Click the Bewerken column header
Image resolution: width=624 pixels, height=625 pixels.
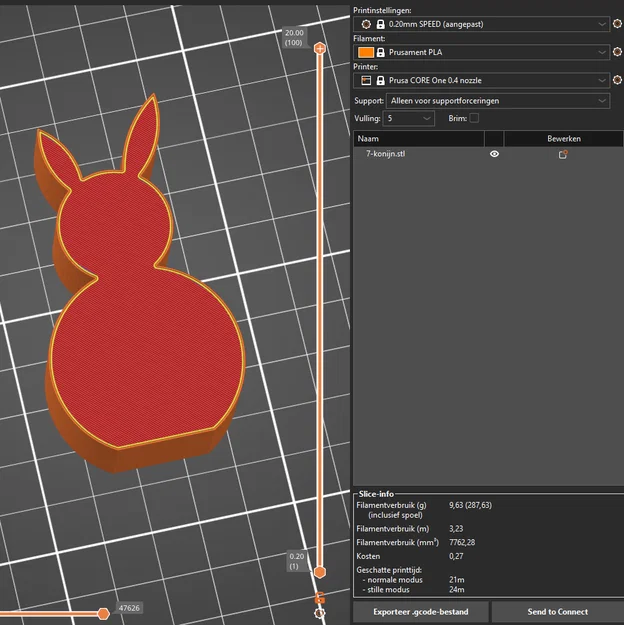coord(563,138)
